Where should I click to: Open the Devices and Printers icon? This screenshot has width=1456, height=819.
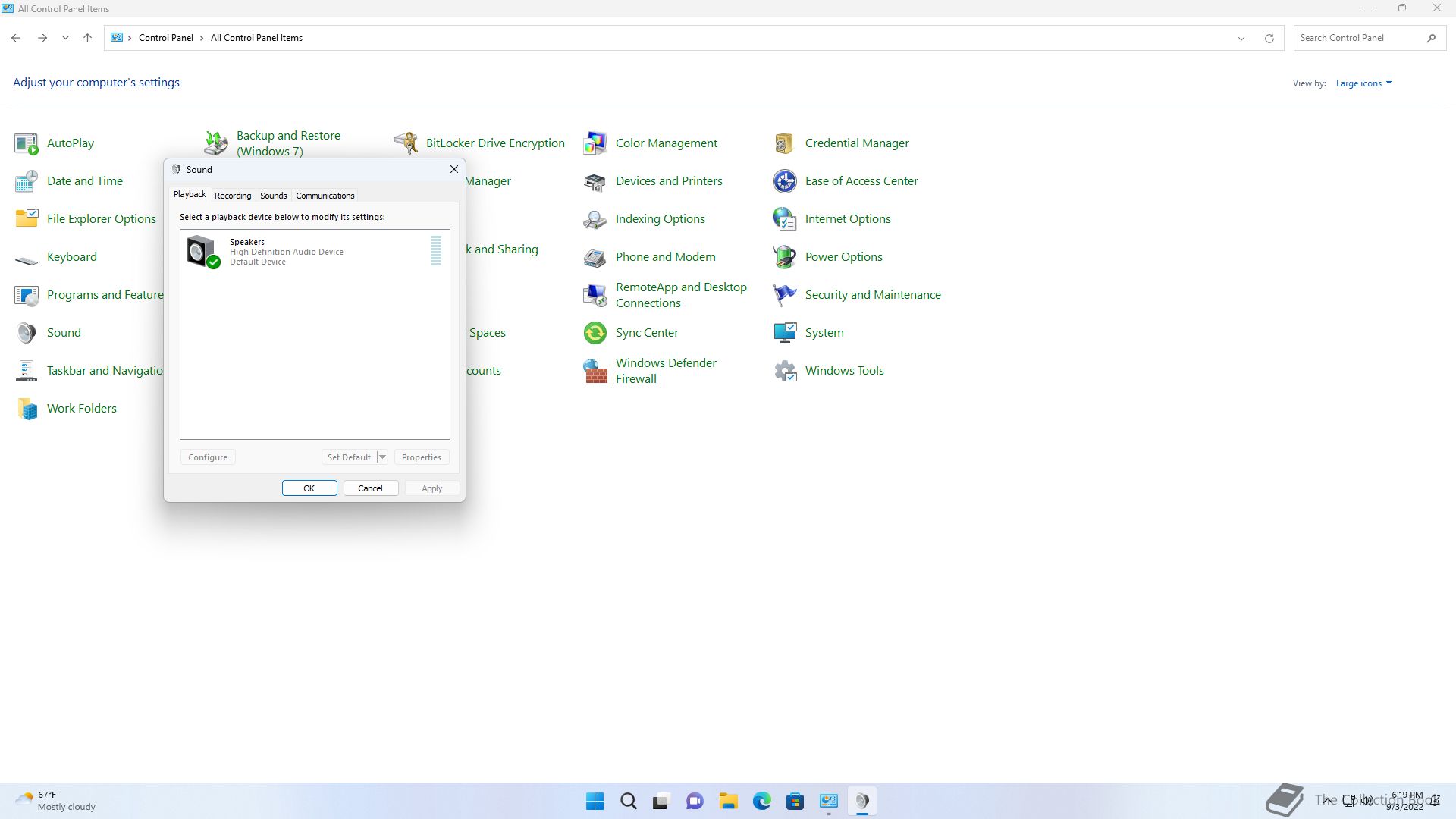(x=595, y=181)
